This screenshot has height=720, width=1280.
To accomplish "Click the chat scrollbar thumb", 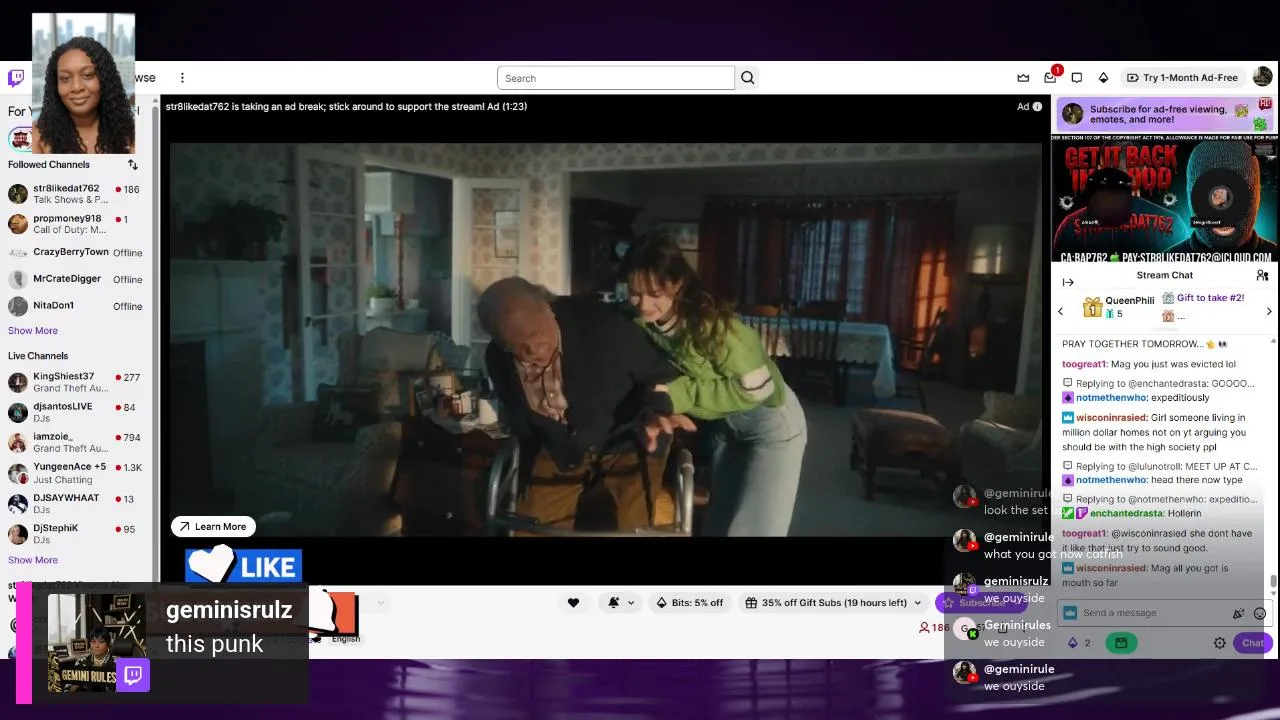I will (1273, 582).
